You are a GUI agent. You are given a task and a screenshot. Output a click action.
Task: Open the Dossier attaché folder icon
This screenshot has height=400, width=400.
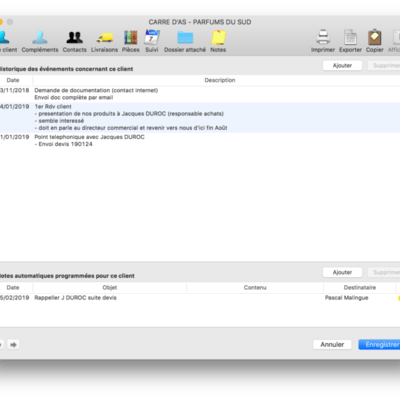click(x=185, y=37)
